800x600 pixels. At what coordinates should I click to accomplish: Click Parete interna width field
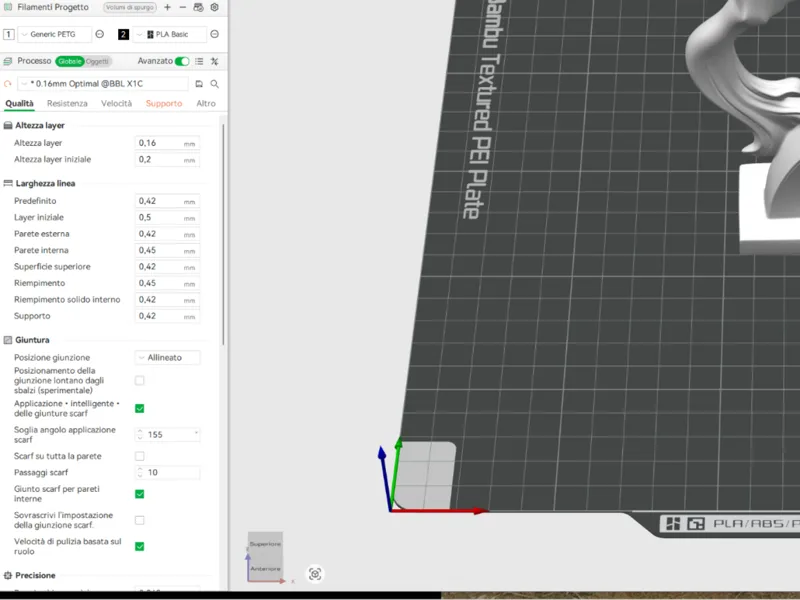coord(167,250)
